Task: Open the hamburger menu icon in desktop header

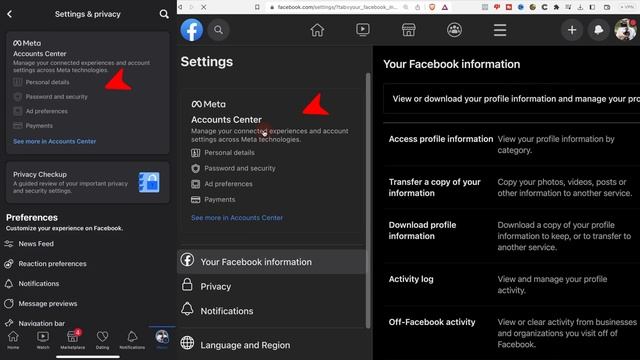Action: click(x=500, y=30)
